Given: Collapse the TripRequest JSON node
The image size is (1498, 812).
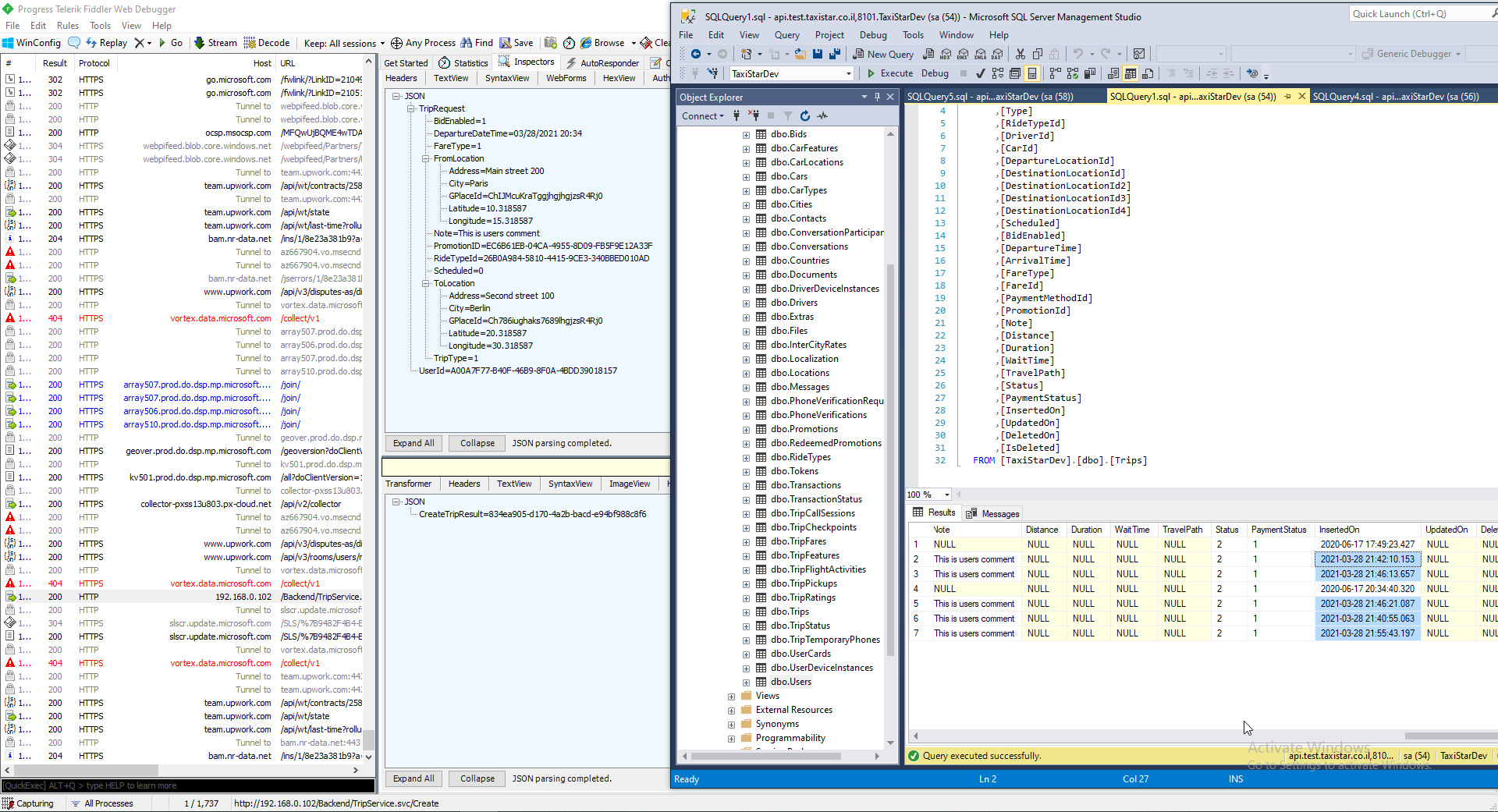Looking at the screenshot, I should (411, 108).
